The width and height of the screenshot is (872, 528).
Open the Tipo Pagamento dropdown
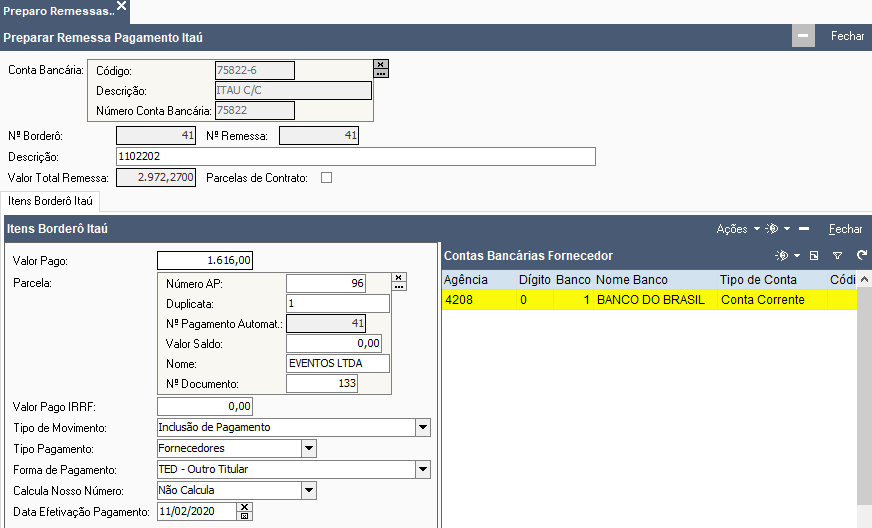point(309,448)
